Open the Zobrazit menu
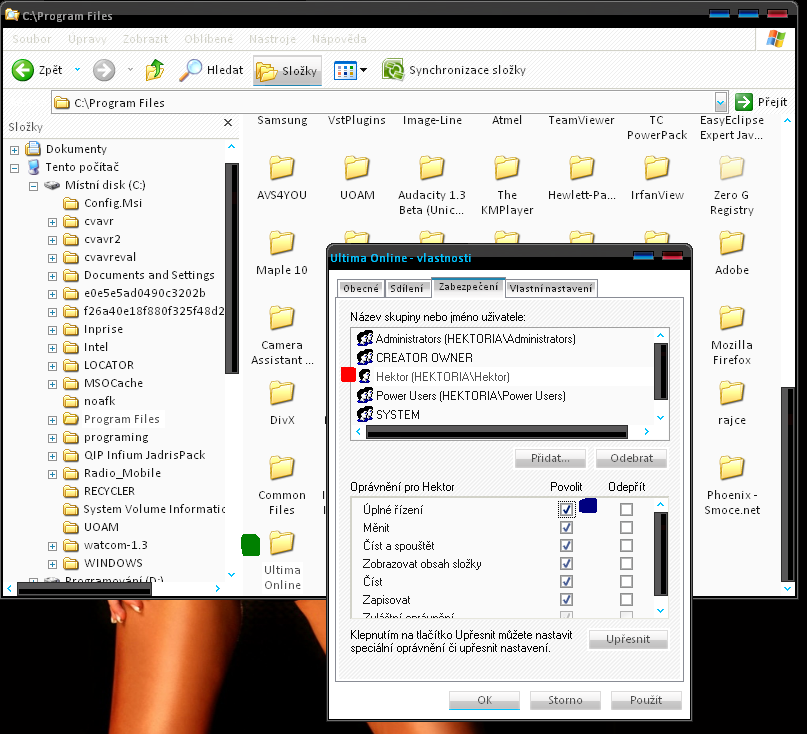Image resolution: width=807 pixels, height=734 pixels. pos(145,39)
